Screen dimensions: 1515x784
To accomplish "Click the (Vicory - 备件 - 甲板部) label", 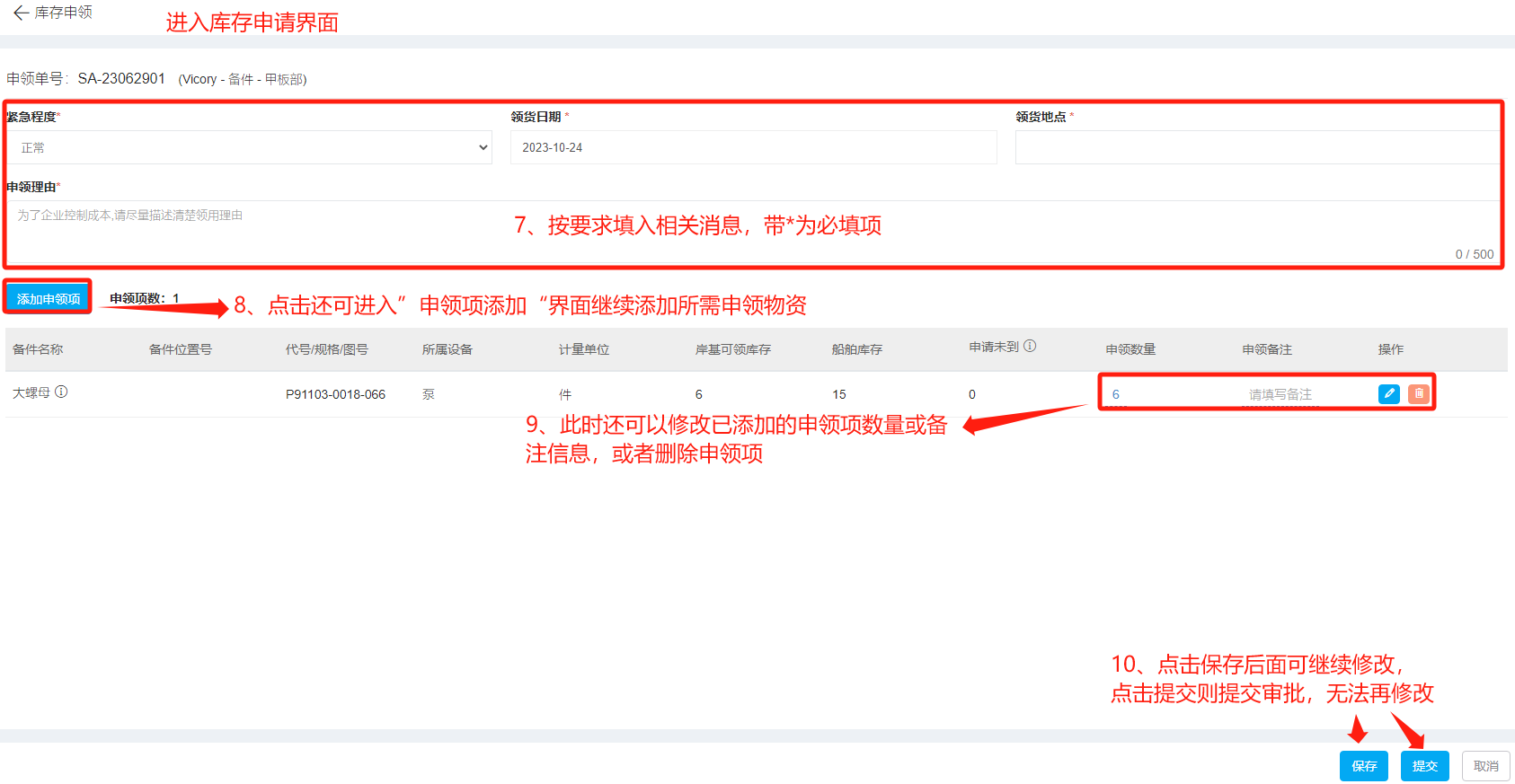I will 243,79.
